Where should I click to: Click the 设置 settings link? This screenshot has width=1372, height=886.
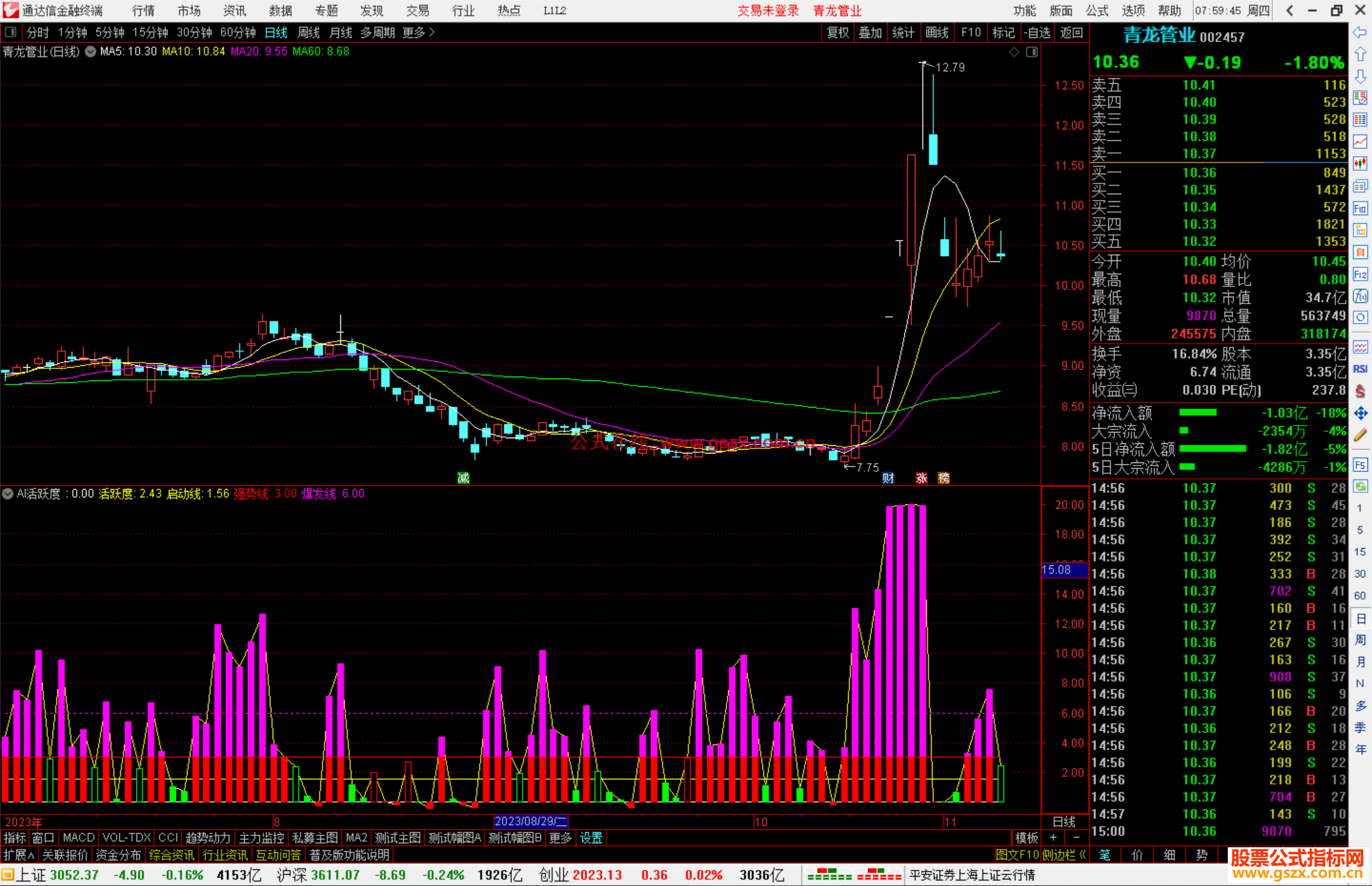point(591,838)
